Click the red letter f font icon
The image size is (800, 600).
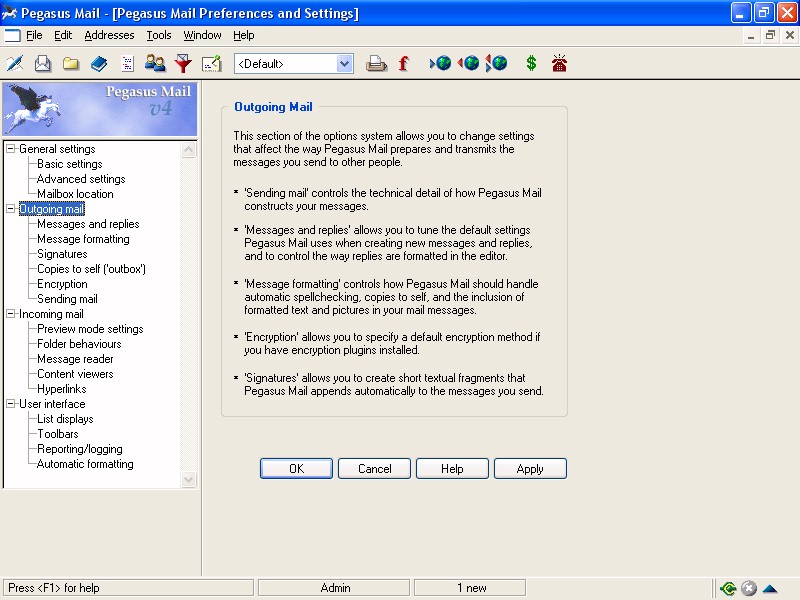[404, 64]
